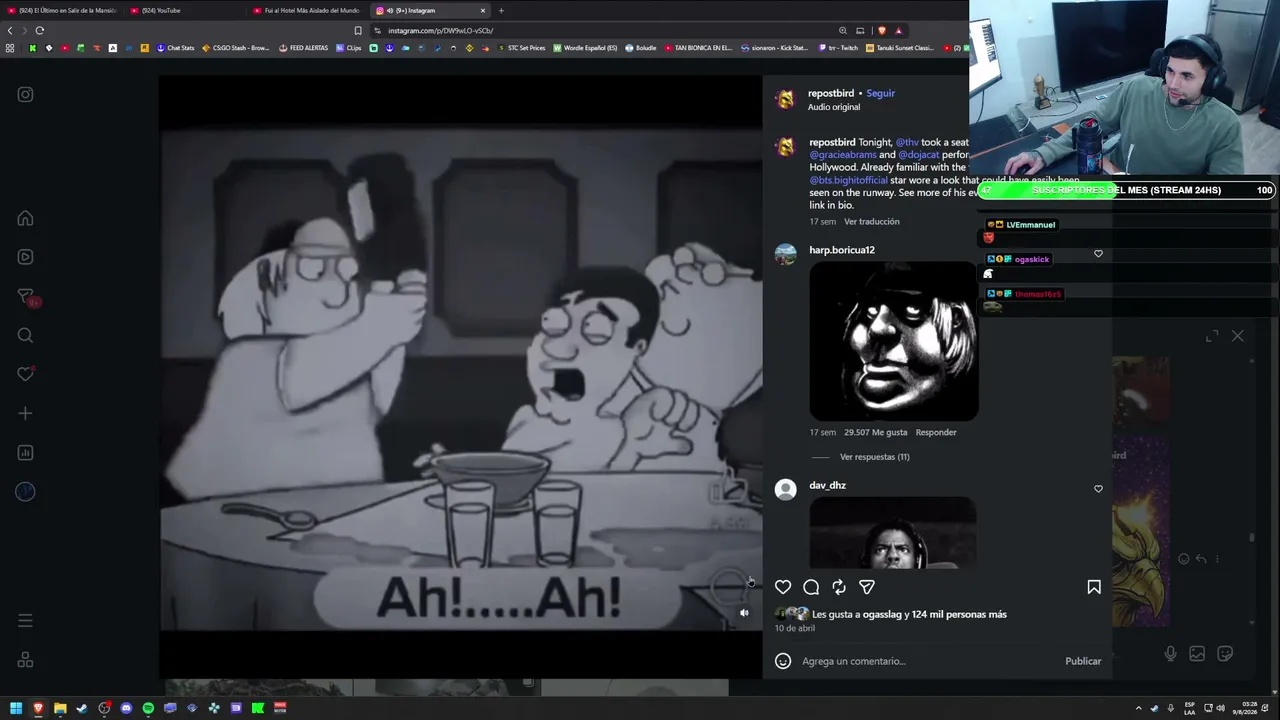Open the ogasslag liker link
Viewport: 1280px width, 720px height.
[881, 614]
